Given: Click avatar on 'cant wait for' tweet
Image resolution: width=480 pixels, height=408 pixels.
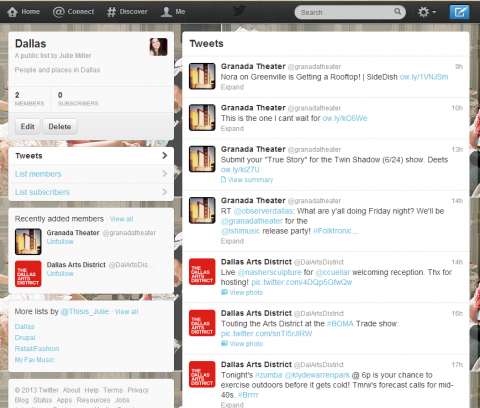Looking at the screenshot, I should click(202, 118).
